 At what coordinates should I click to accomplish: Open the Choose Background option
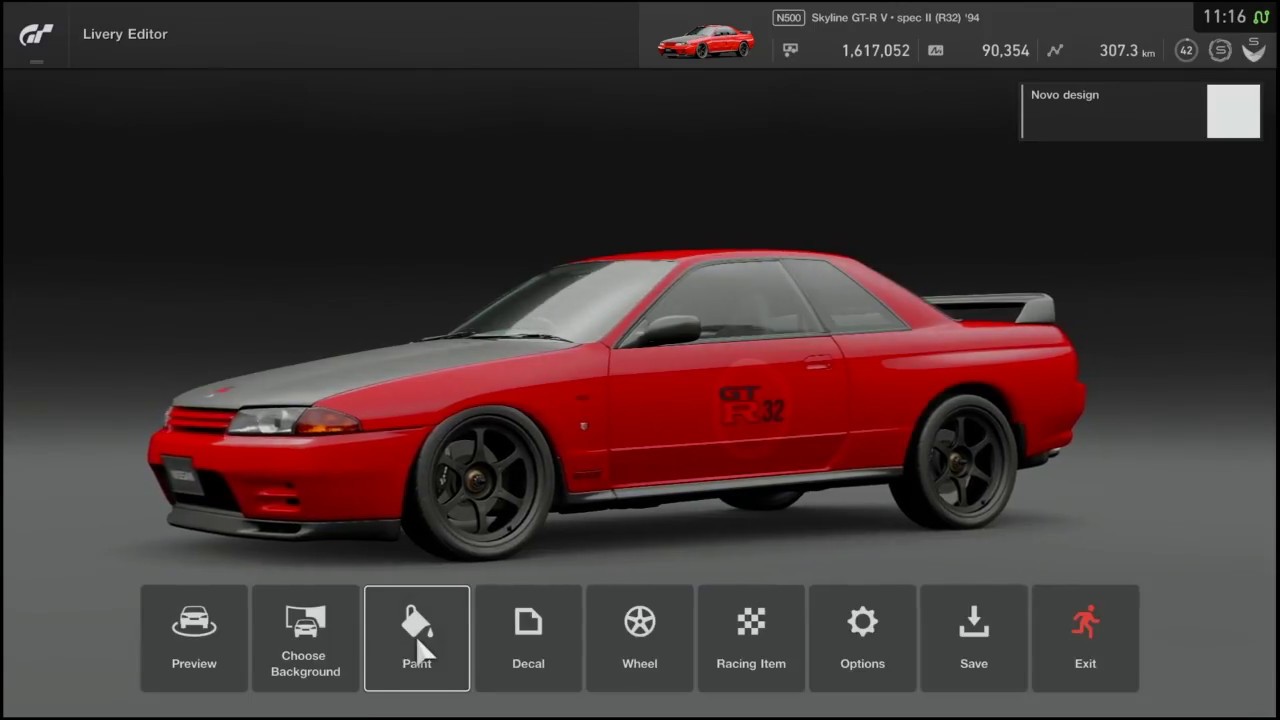[305, 638]
